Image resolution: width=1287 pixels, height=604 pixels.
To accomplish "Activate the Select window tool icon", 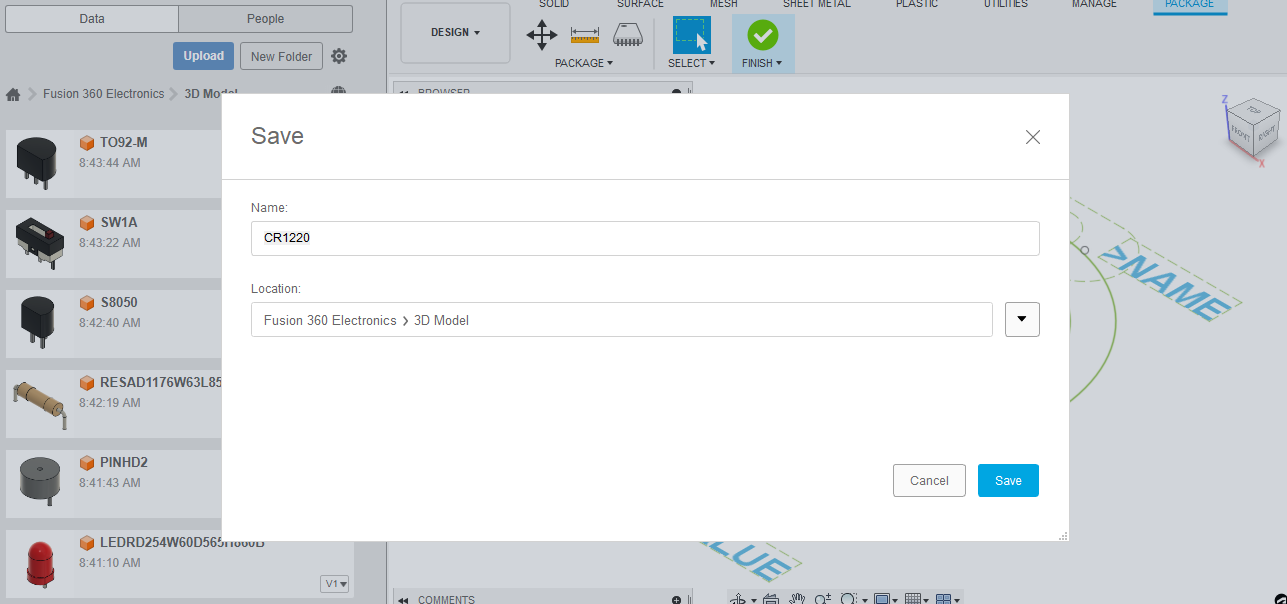I will (691, 35).
